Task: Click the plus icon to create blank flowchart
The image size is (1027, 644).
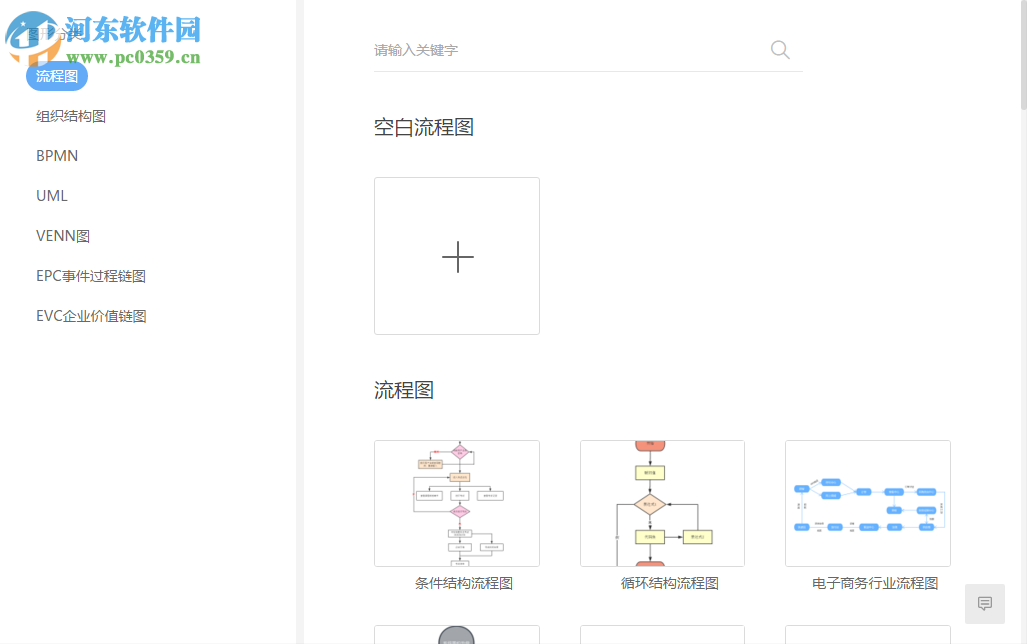Action: 457,256
